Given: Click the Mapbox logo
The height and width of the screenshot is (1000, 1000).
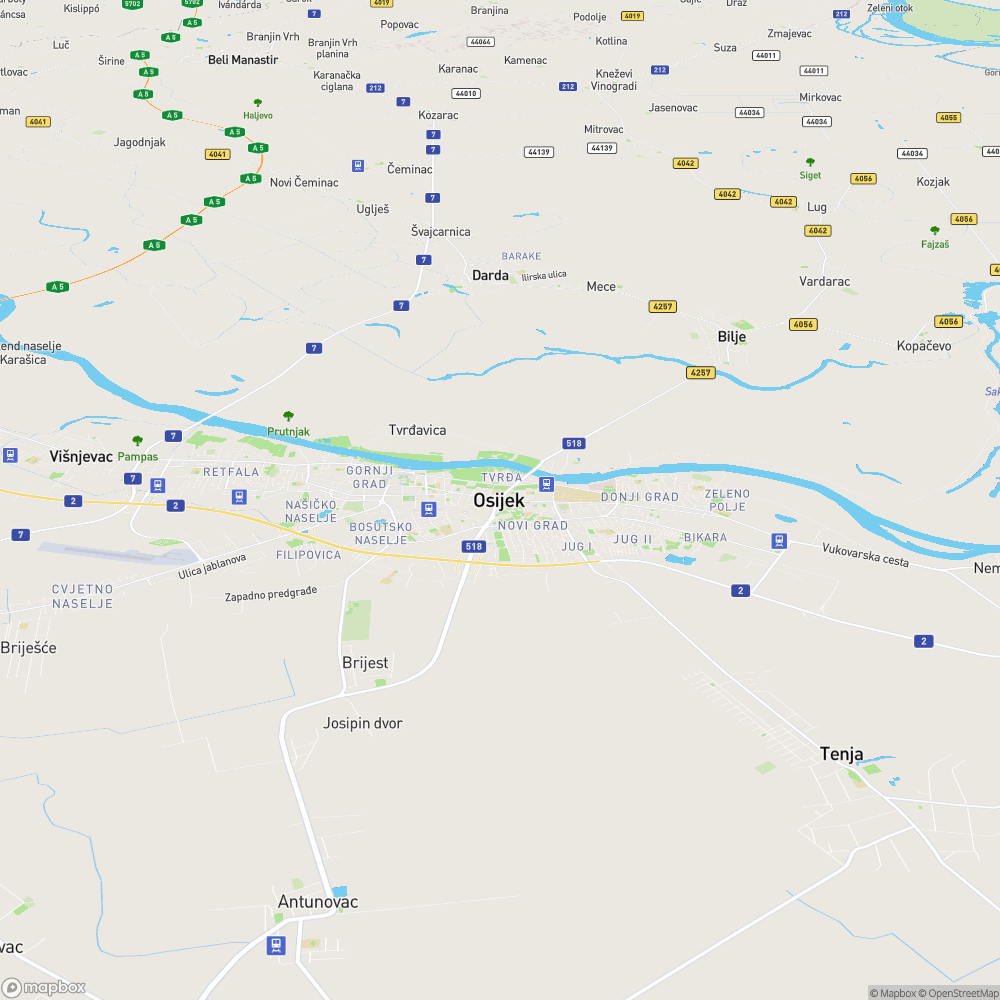Looking at the screenshot, I should tap(43, 988).
